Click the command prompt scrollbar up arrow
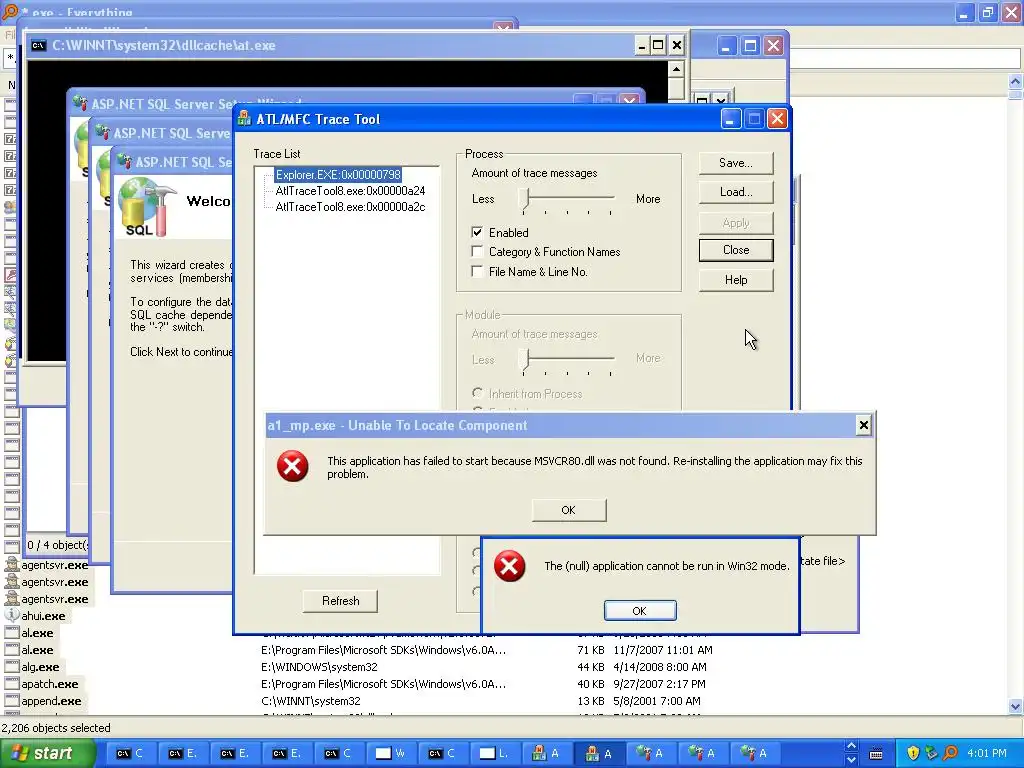1024x768 pixels. (x=677, y=69)
